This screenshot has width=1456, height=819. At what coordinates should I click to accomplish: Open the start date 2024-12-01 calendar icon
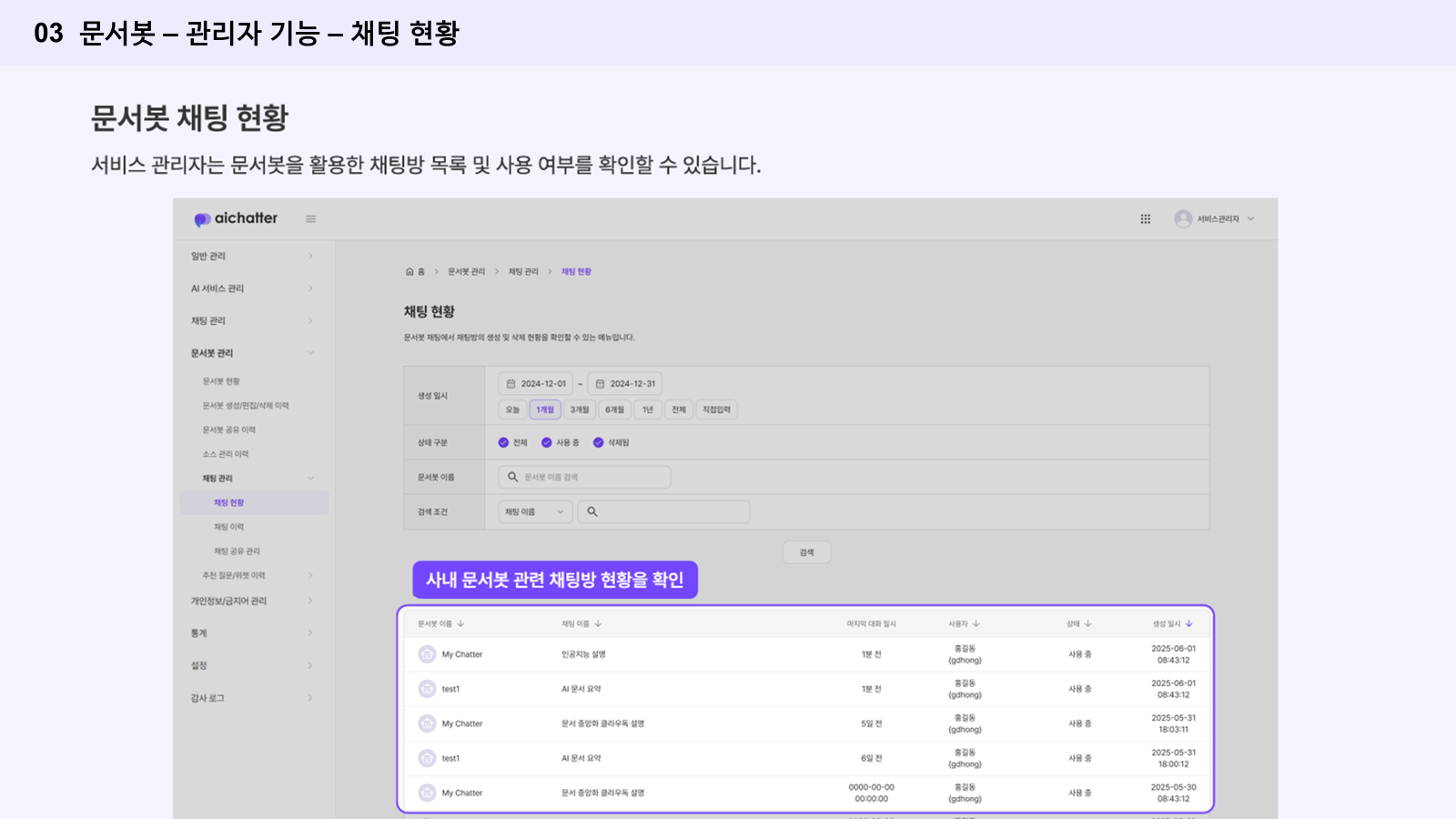point(511,384)
